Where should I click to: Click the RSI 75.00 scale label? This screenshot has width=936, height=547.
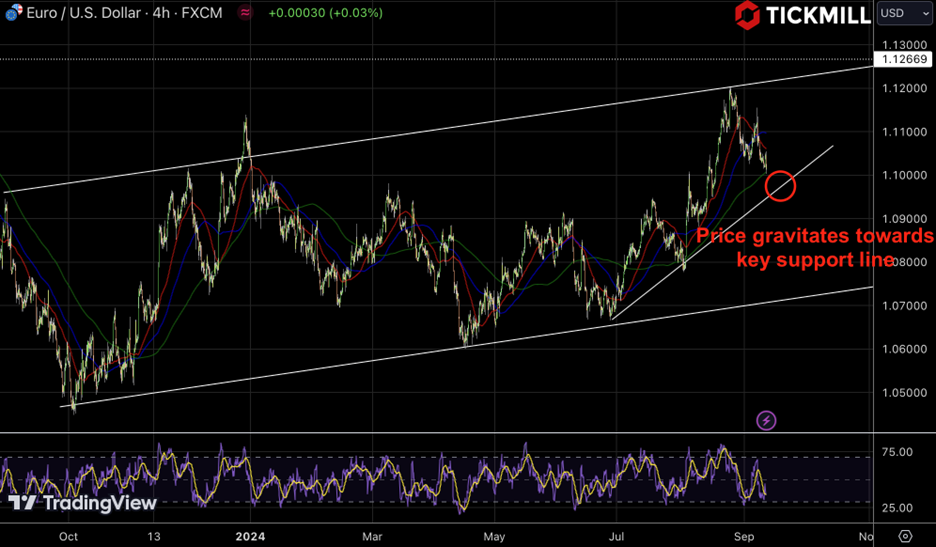(897, 452)
